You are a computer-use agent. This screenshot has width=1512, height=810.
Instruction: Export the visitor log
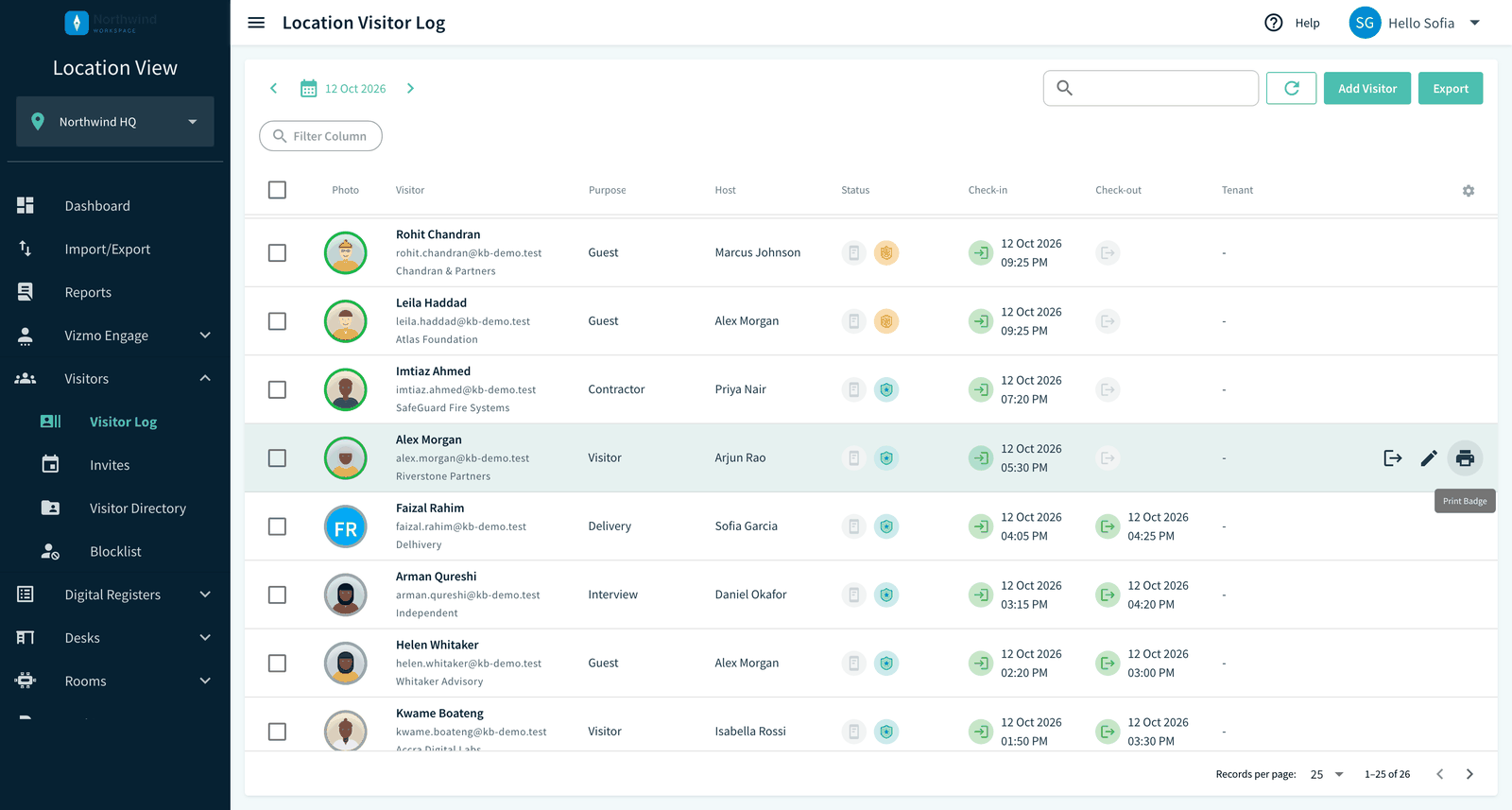1451,88
